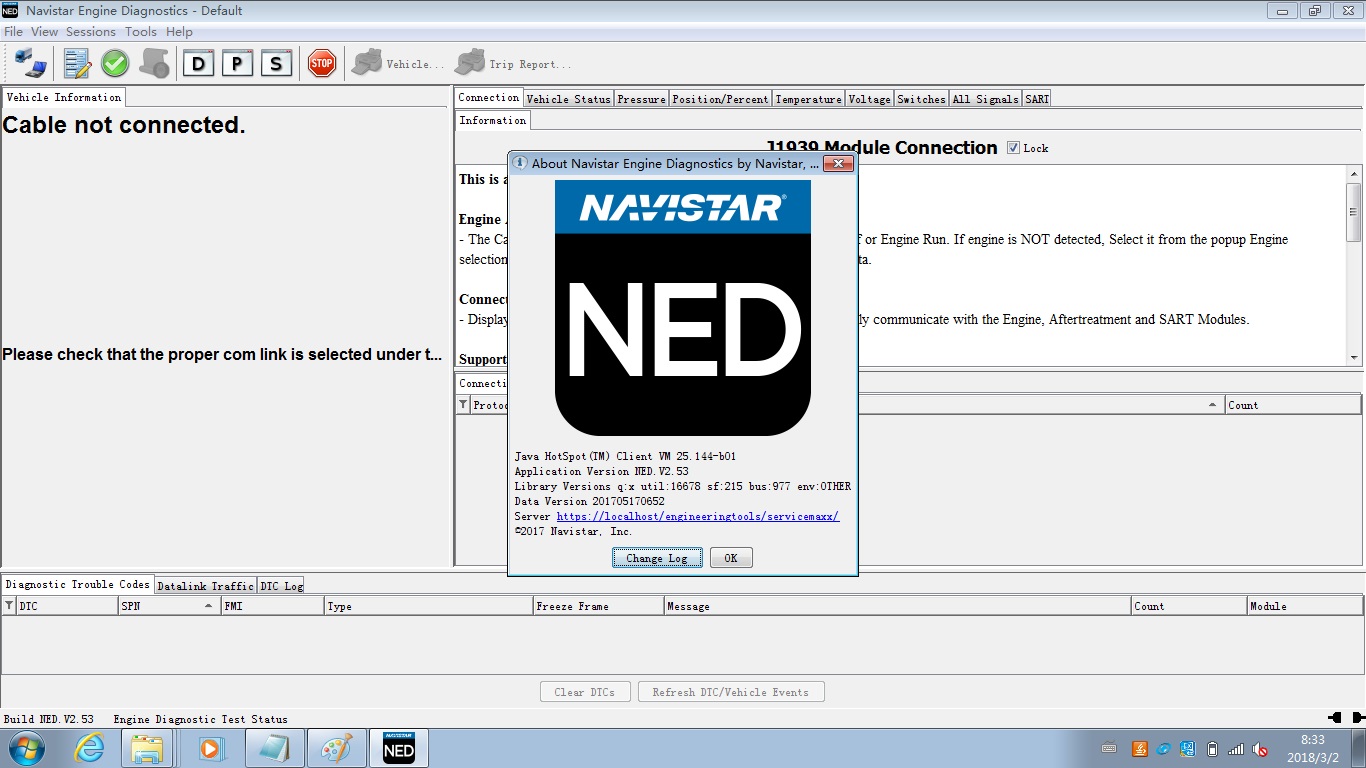Open the localhost servicemaxx server link
1366x768 pixels.
[x=698, y=517]
